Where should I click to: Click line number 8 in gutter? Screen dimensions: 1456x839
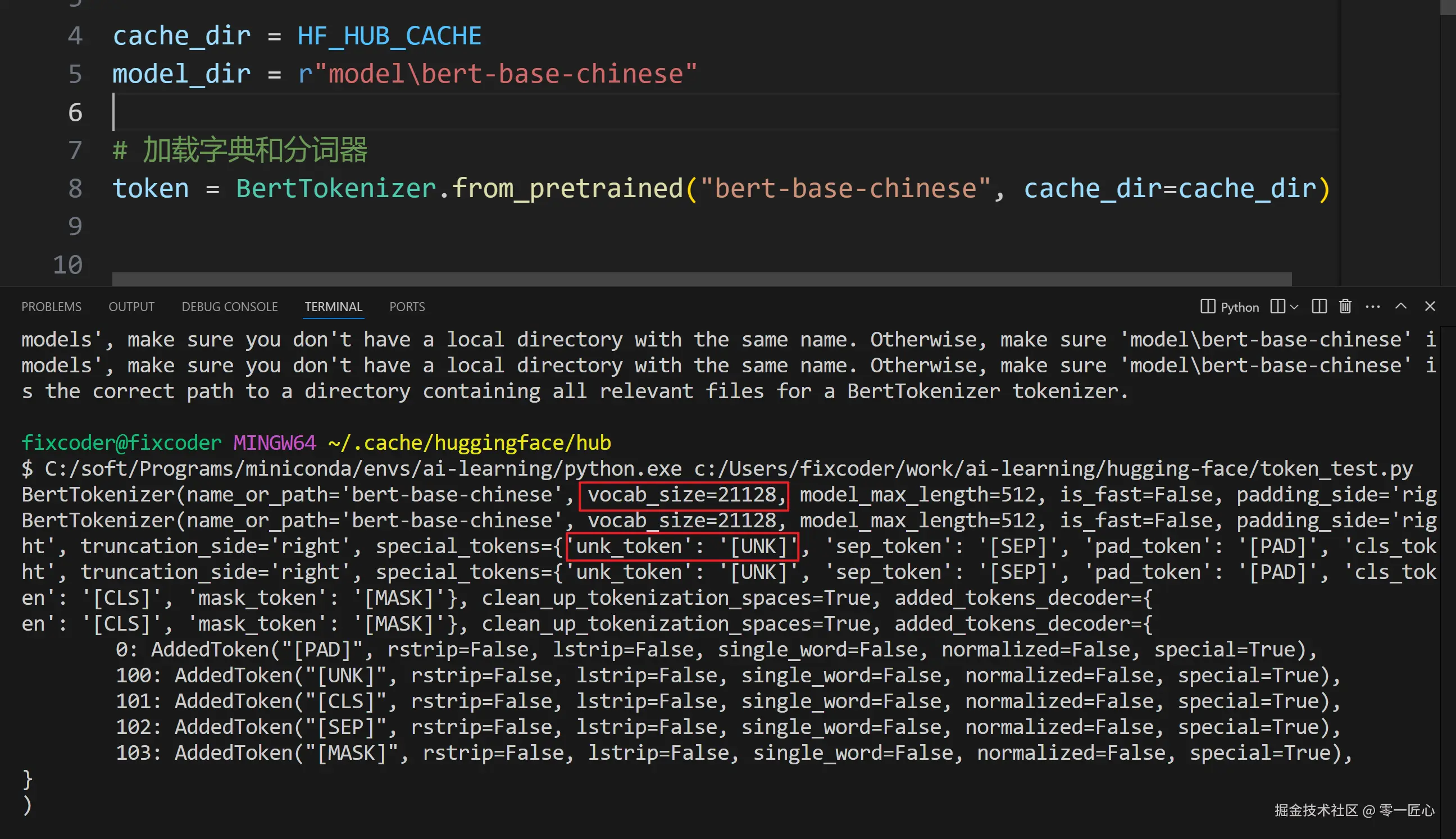tap(75, 189)
